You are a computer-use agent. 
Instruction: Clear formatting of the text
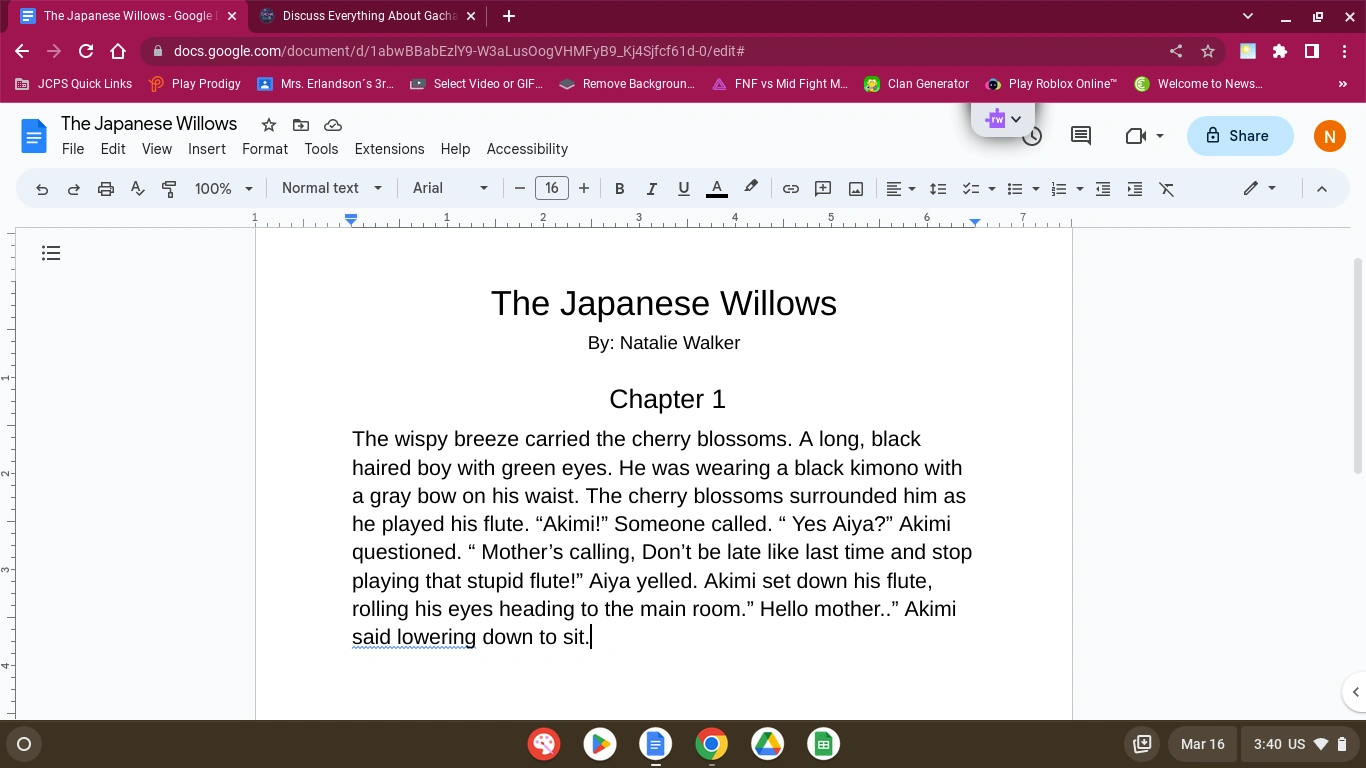[1166, 188]
